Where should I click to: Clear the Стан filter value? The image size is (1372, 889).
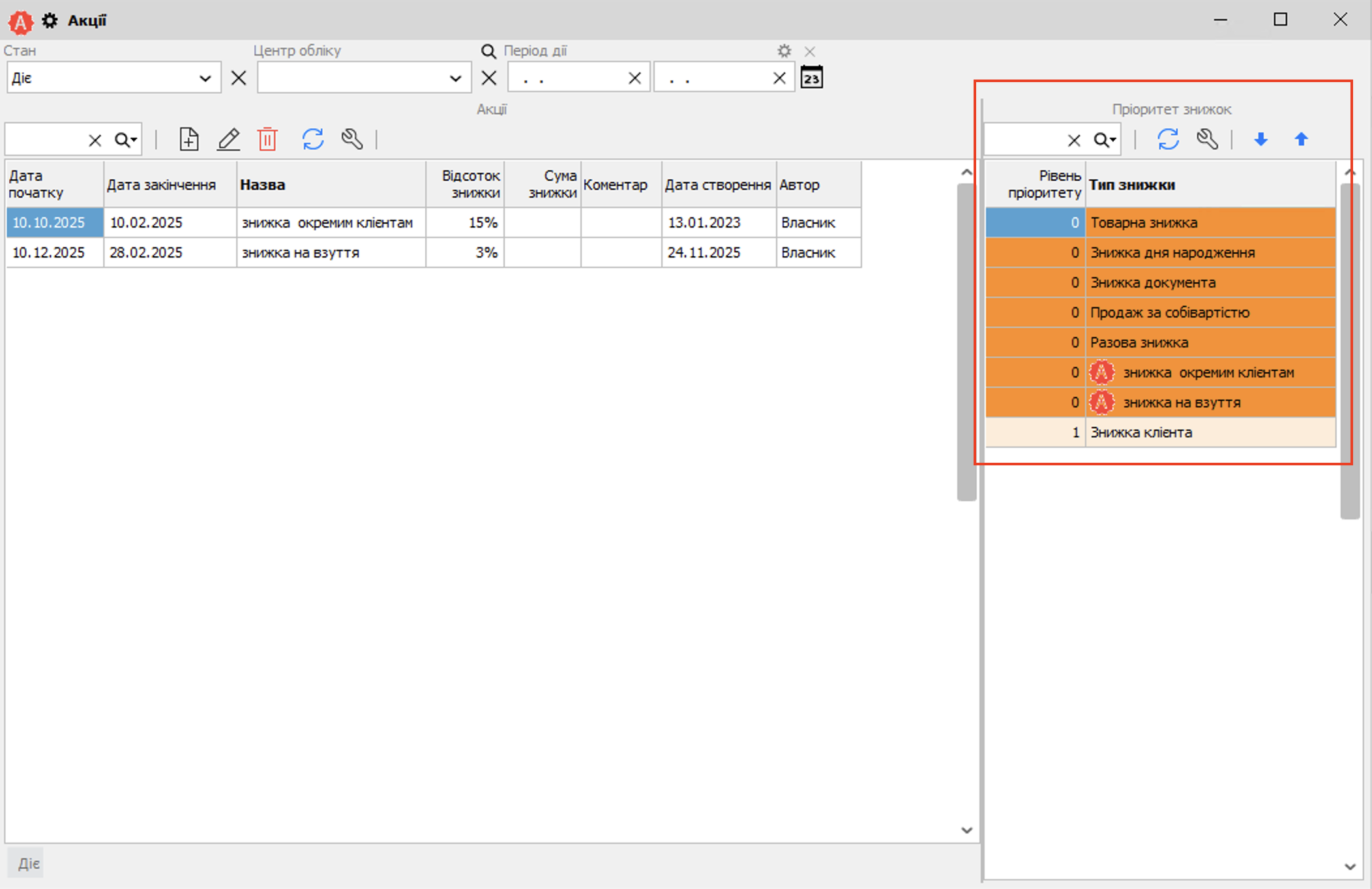click(239, 78)
